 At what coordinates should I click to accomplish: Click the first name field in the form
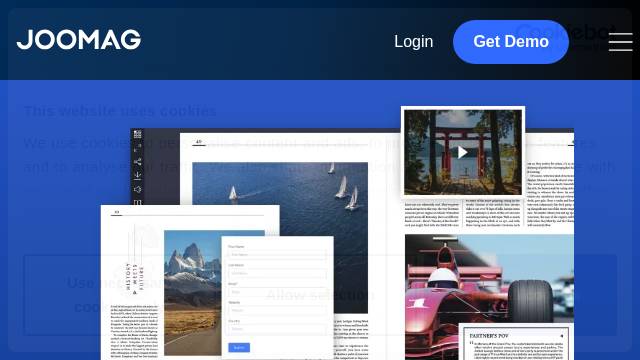pos(277,255)
